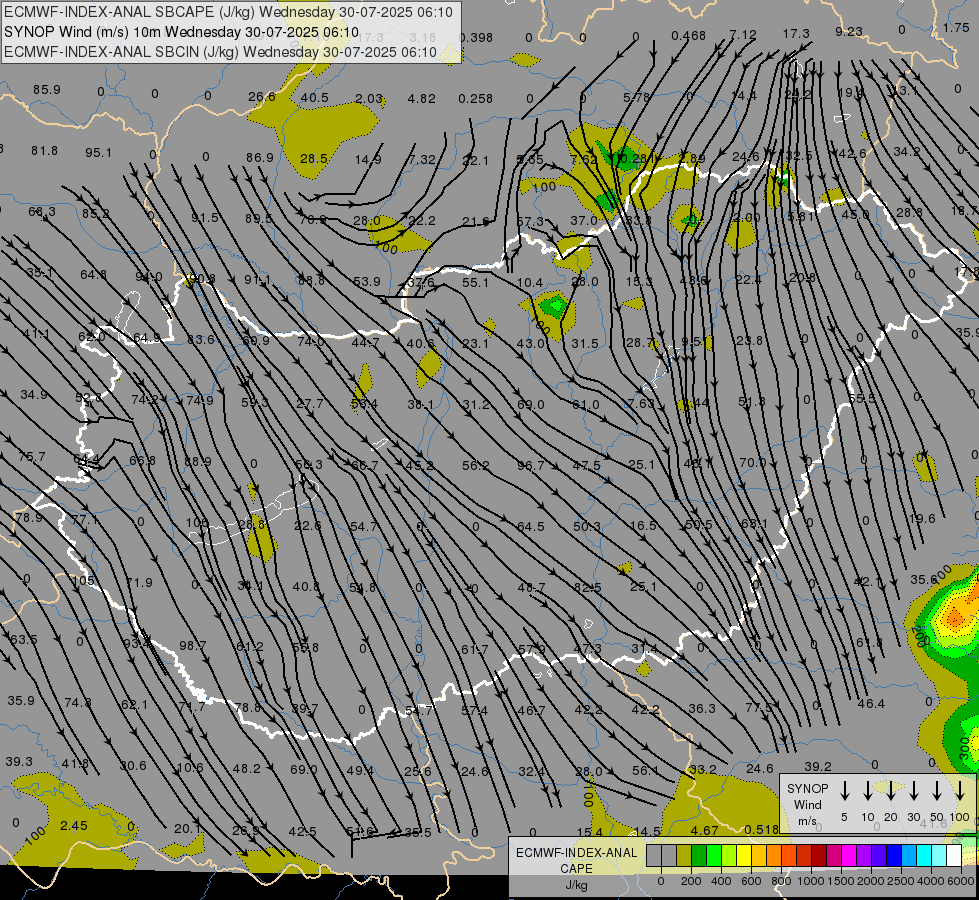
Task: Click the 10 m/s wind arrow in legend
Action: coord(867,791)
